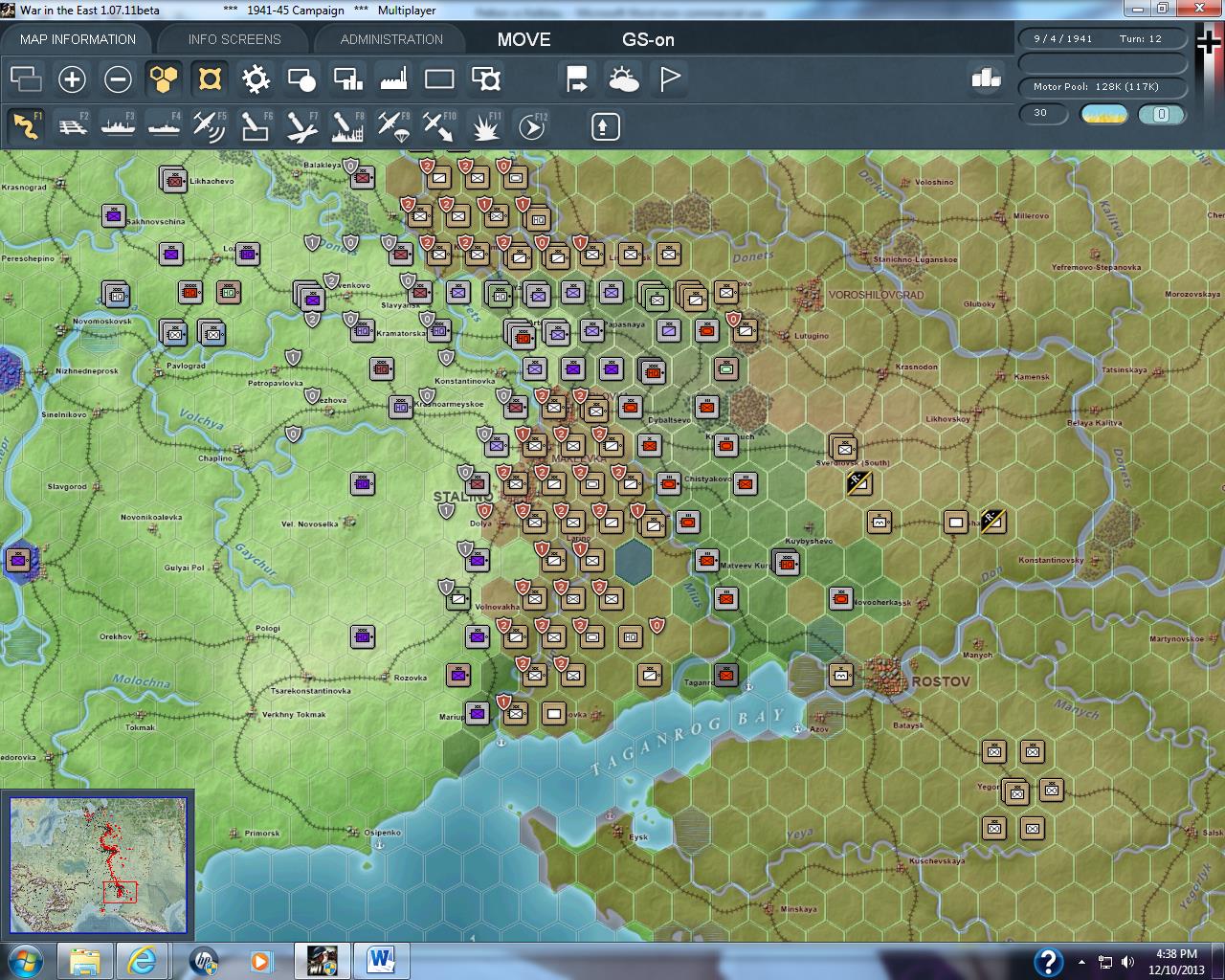Toggle the gear-shaped map overlay icon

pos(256,78)
